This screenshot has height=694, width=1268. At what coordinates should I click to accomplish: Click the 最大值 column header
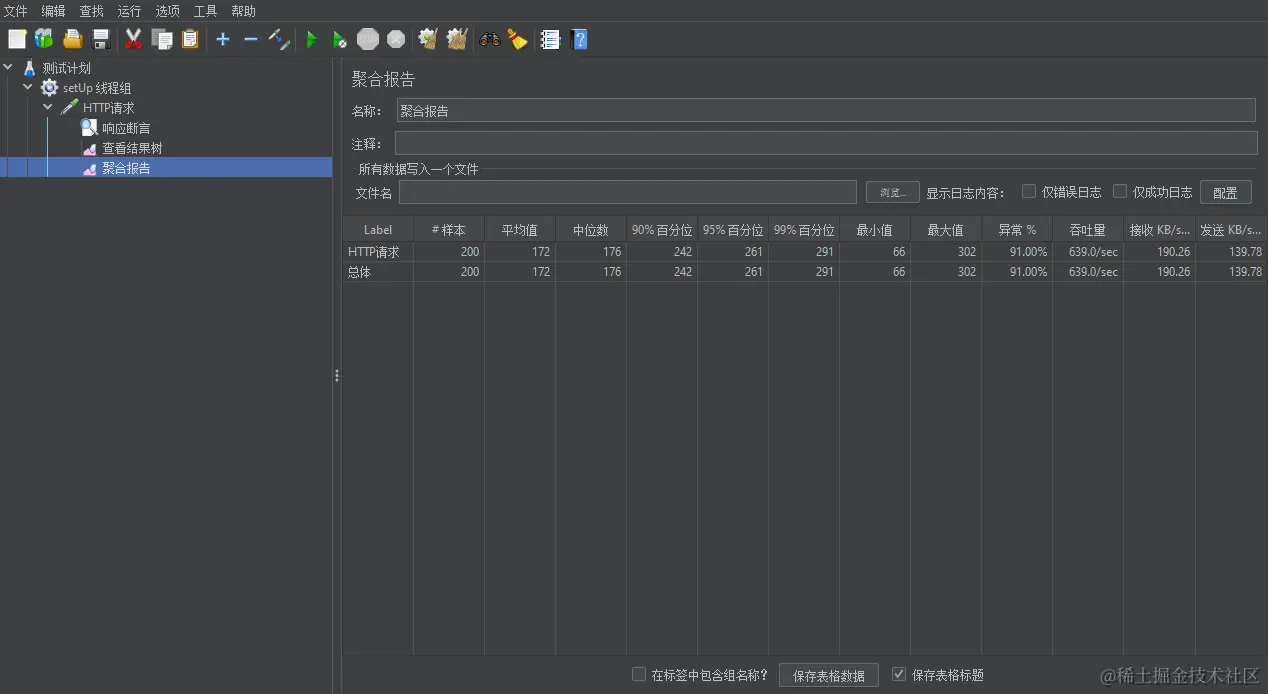(x=946, y=230)
